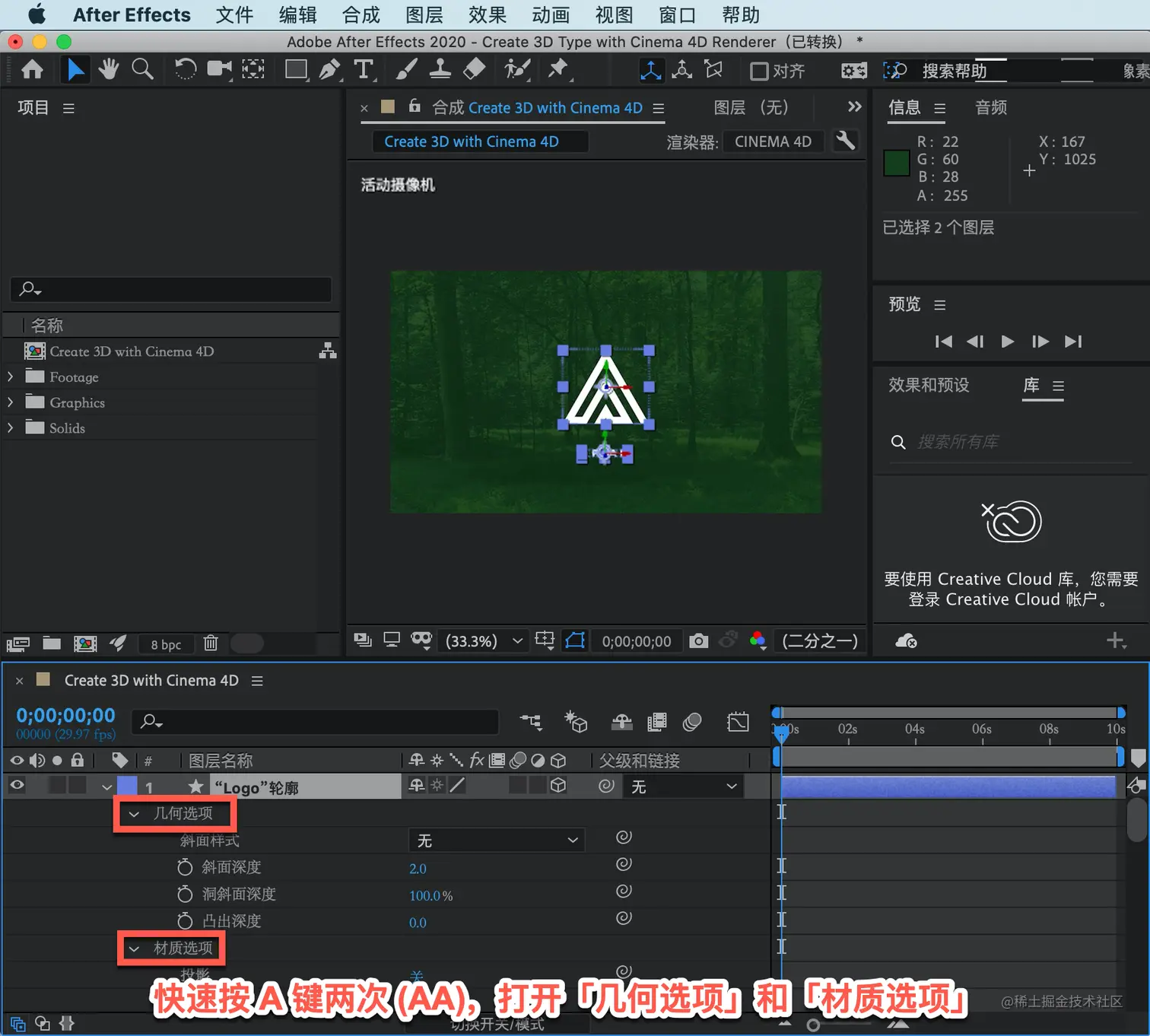Open the 33.3% magnification dropdown

click(484, 641)
